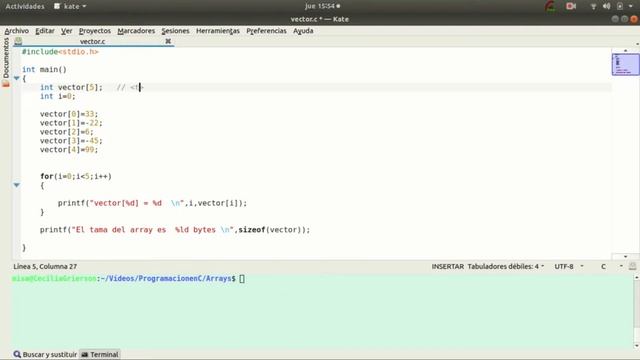This screenshot has height=360, width=640.
Task: Click the vector[3]=-45; line
Action: click(71, 141)
